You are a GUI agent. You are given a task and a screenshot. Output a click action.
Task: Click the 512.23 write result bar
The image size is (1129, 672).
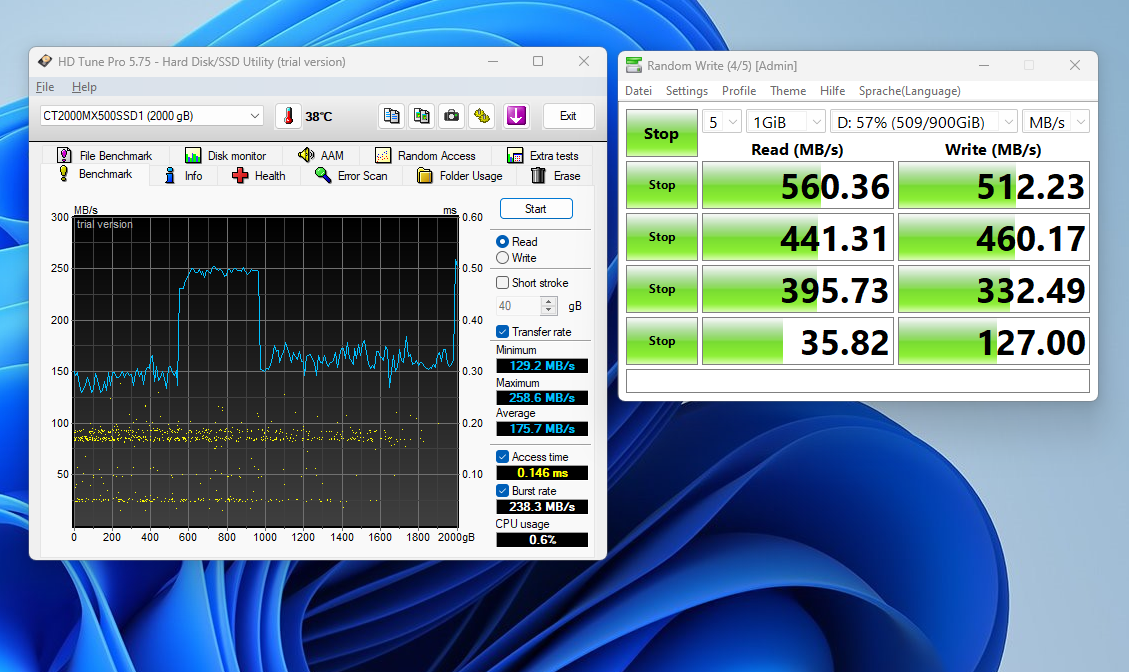click(x=994, y=185)
